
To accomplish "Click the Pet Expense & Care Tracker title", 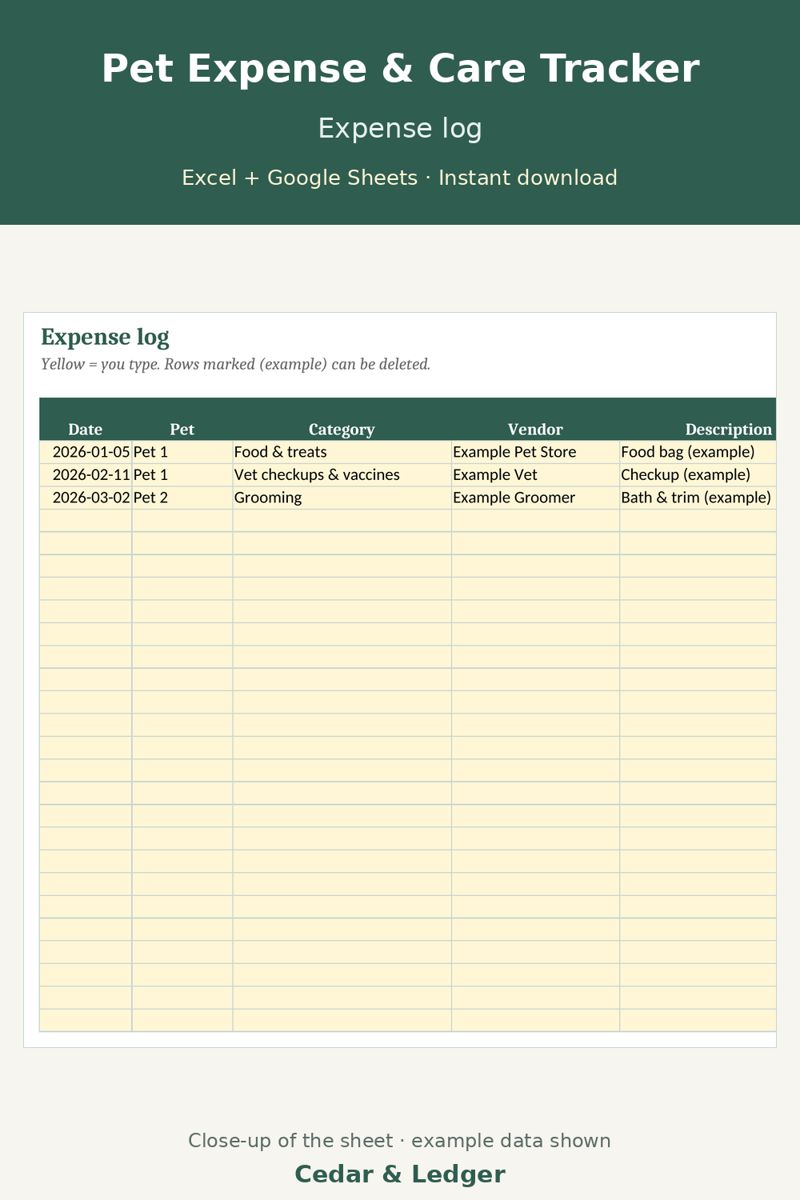I will tap(400, 69).
